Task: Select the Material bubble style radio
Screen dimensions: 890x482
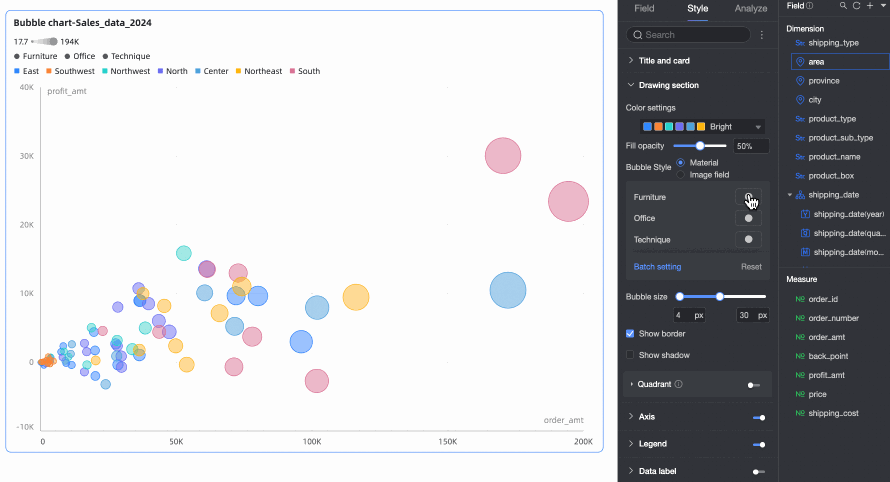Action: coord(681,162)
